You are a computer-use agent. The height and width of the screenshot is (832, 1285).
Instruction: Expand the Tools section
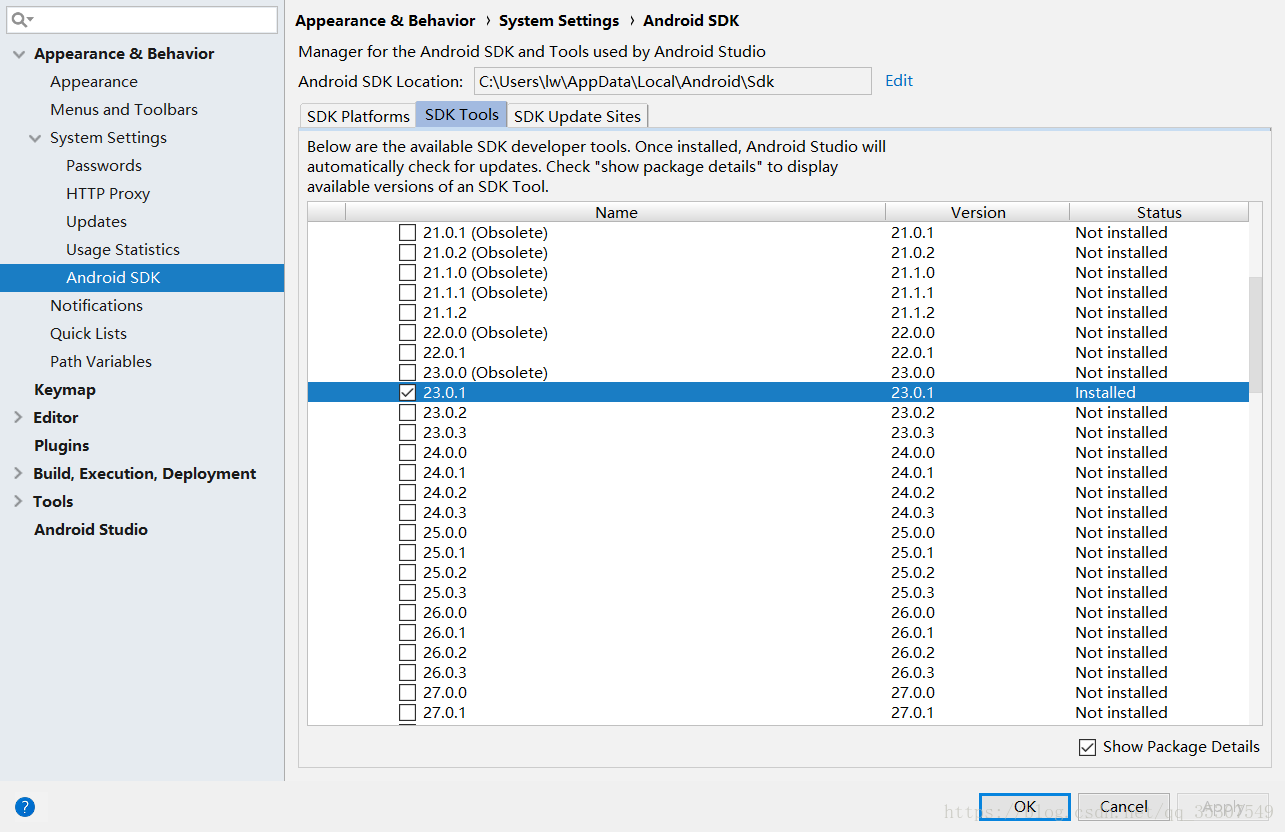pyautogui.click(x=18, y=502)
